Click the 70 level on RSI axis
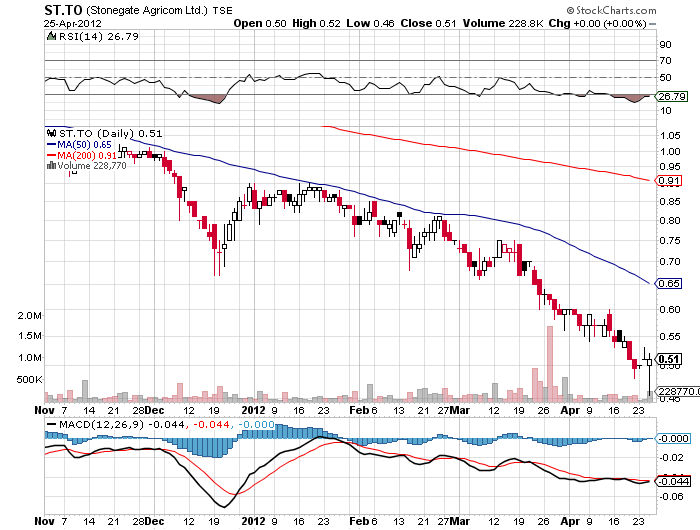The height and width of the screenshot is (530, 700). click(x=665, y=60)
